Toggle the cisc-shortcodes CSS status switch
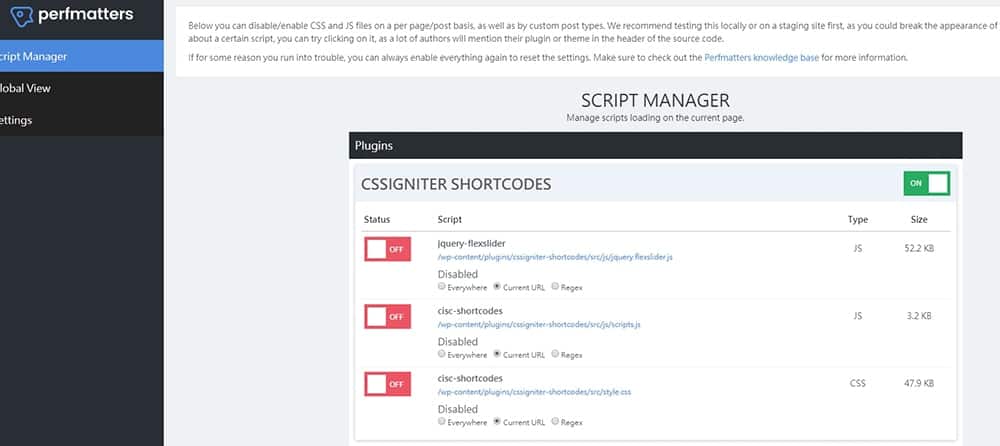The height and width of the screenshot is (446, 1000). click(x=387, y=384)
